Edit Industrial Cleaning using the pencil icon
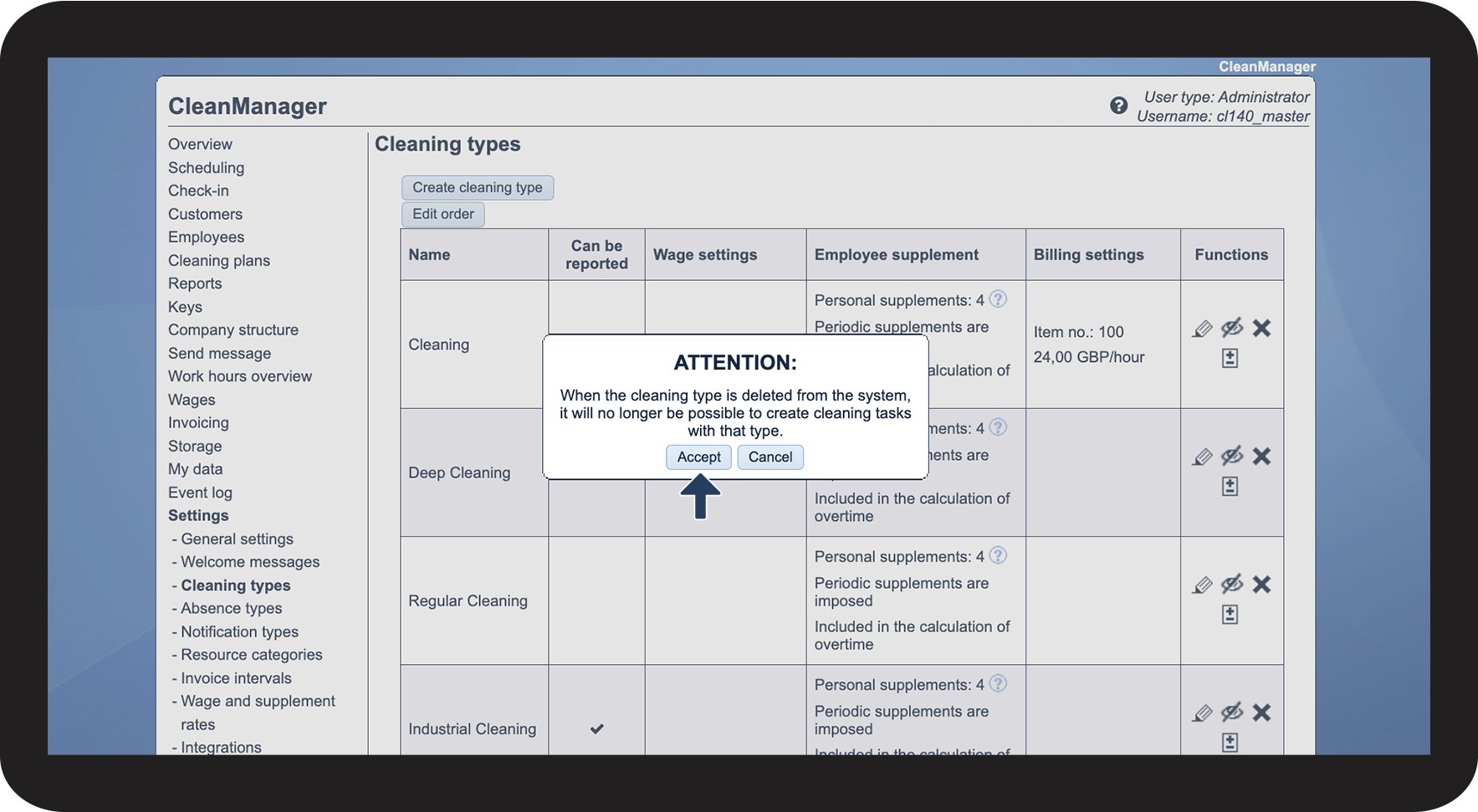Viewport: 1478px width, 812px height. (1202, 713)
